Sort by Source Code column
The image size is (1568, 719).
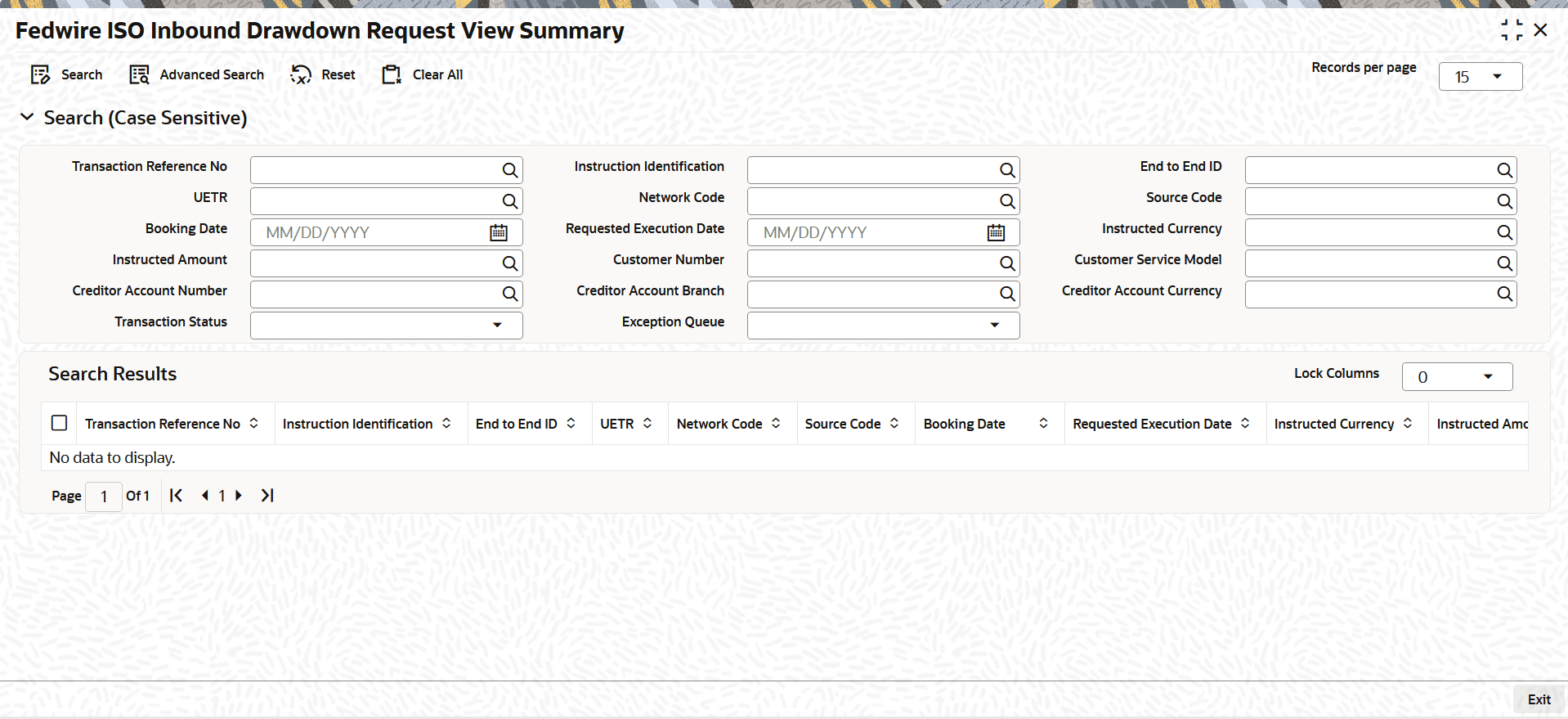pyautogui.click(x=894, y=423)
